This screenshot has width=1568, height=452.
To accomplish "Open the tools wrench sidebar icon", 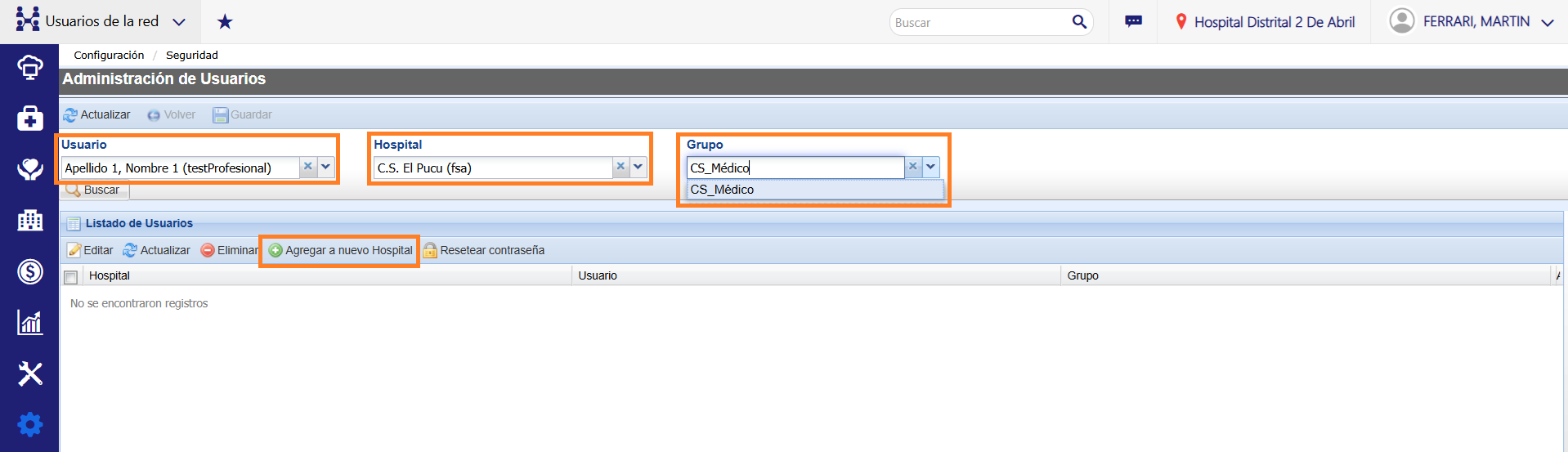I will click(30, 374).
